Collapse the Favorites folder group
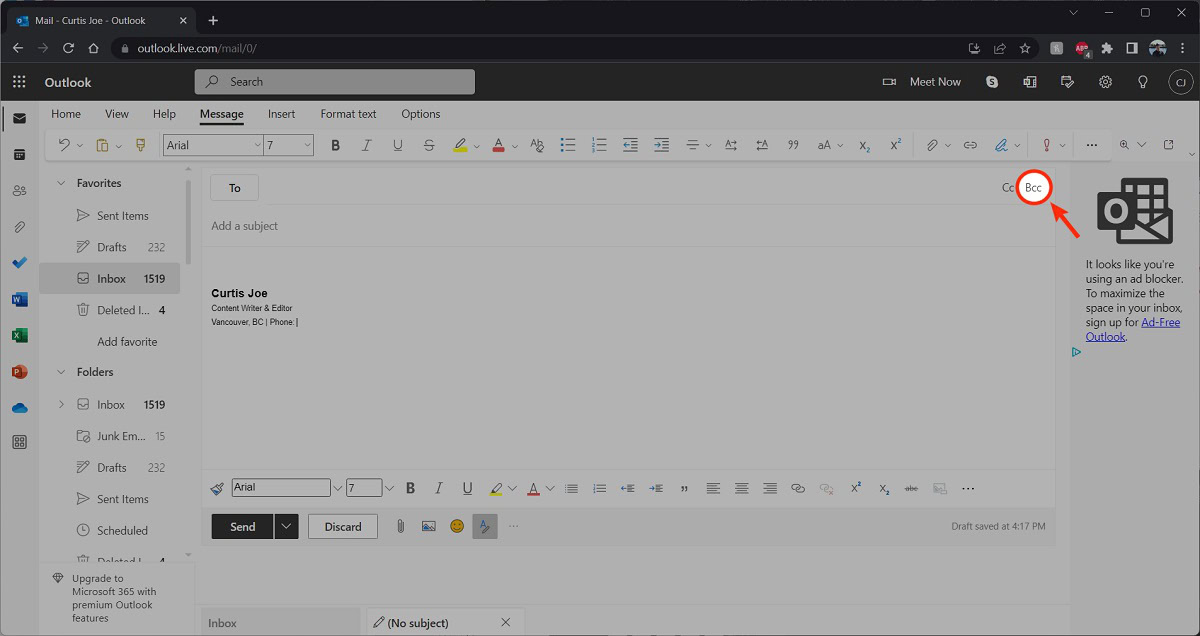1200x636 pixels. [61, 183]
